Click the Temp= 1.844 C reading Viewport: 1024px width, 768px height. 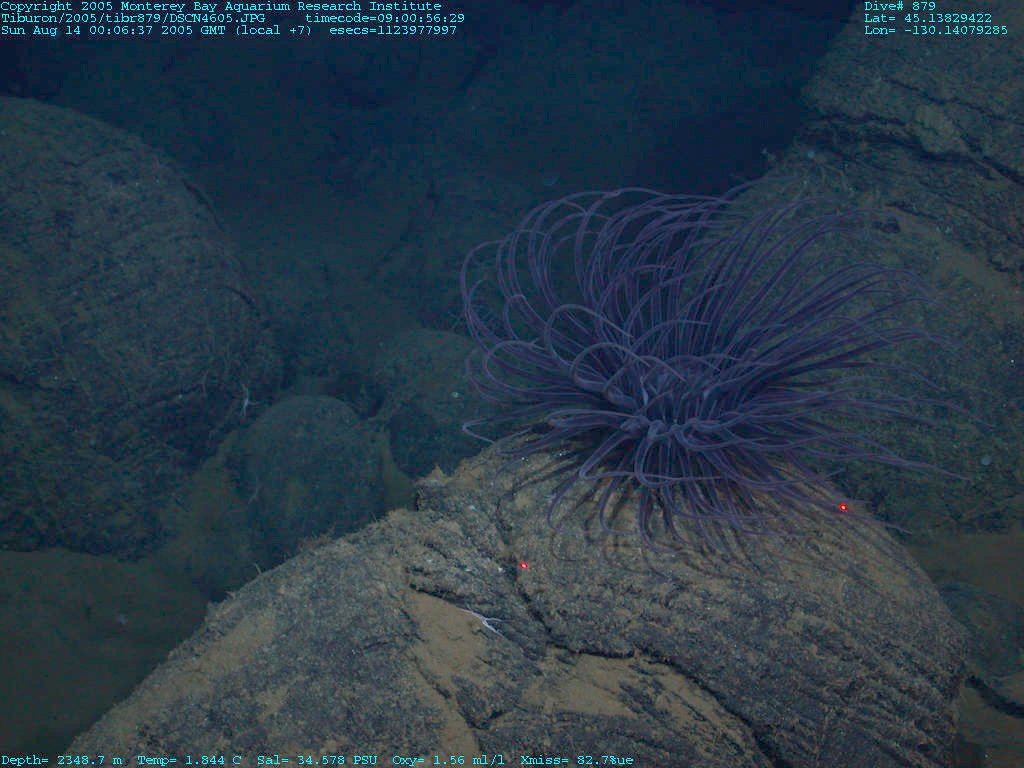point(189,760)
